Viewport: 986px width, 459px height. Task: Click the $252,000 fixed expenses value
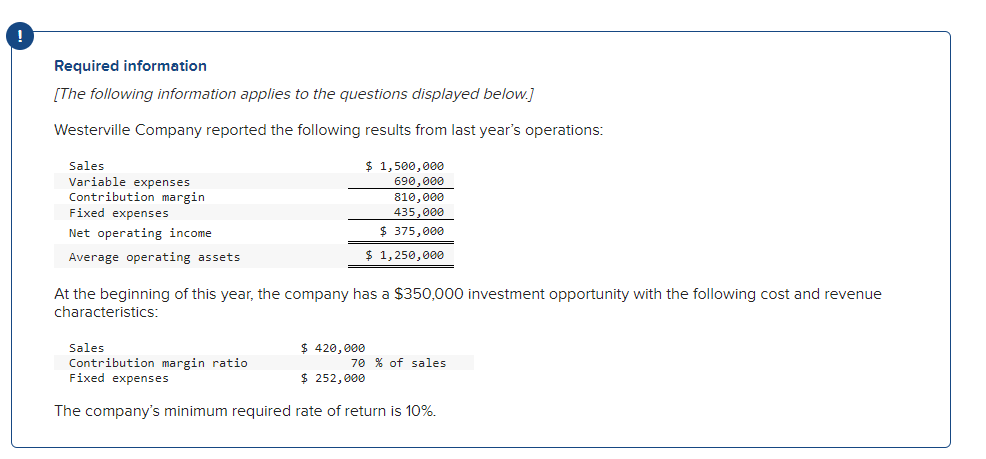[333, 378]
